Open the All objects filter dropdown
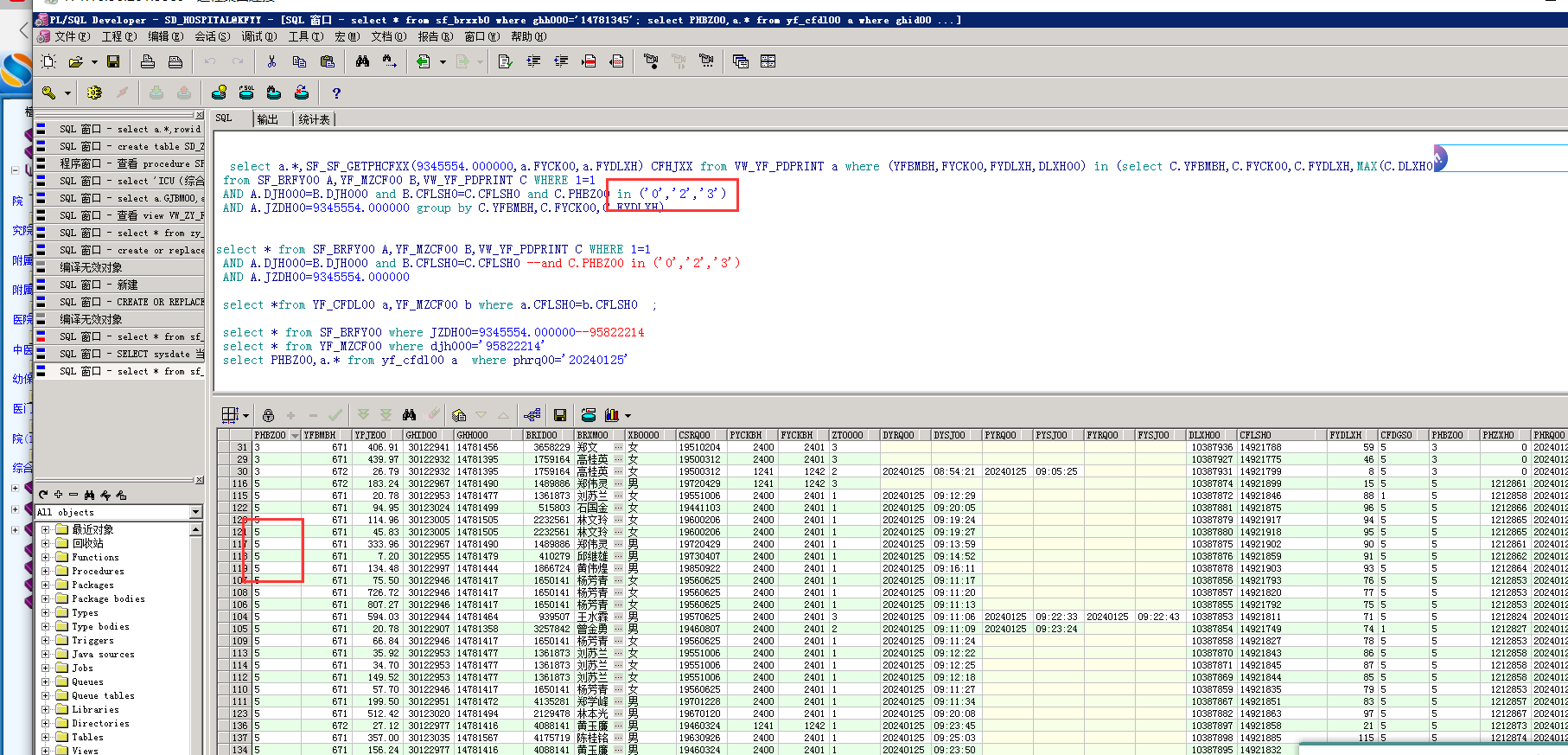This screenshot has height=755, width=1568. pos(195,512)
